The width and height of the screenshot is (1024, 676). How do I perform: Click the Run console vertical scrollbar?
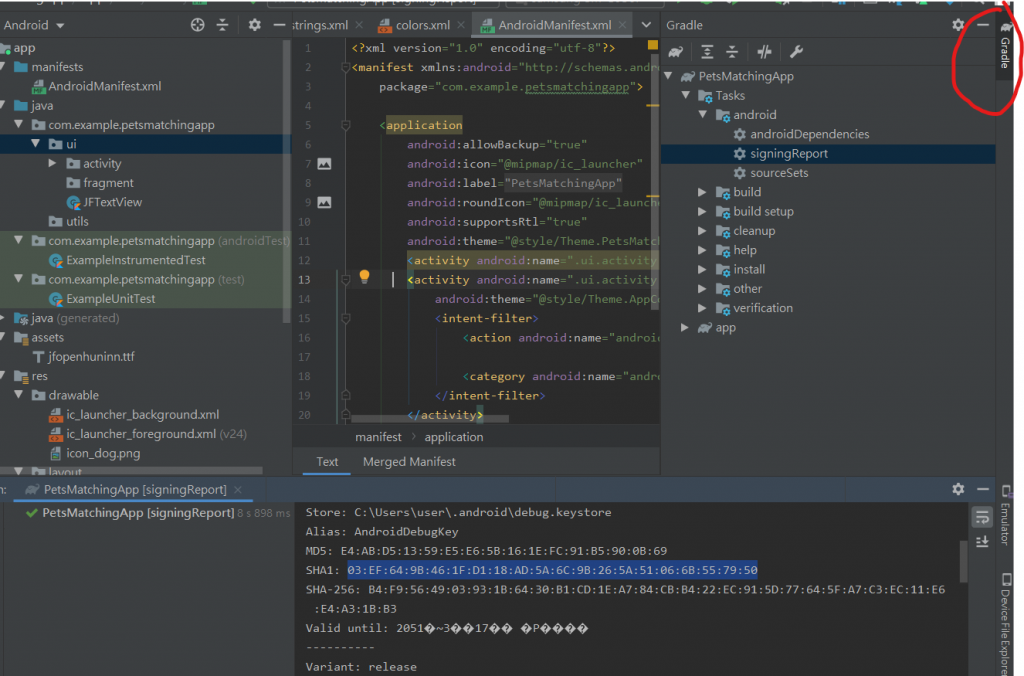tap(964, 560)
